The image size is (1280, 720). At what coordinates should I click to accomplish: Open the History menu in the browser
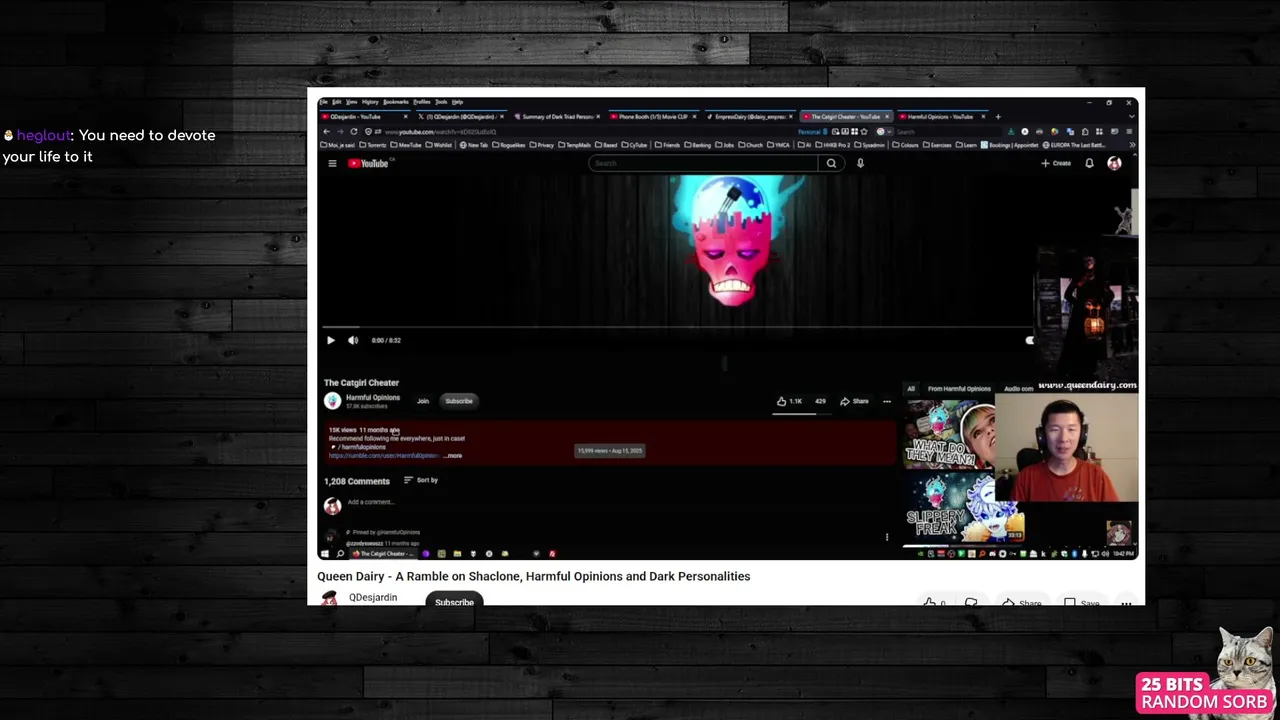pyautogui.click(x=370, y=102)
